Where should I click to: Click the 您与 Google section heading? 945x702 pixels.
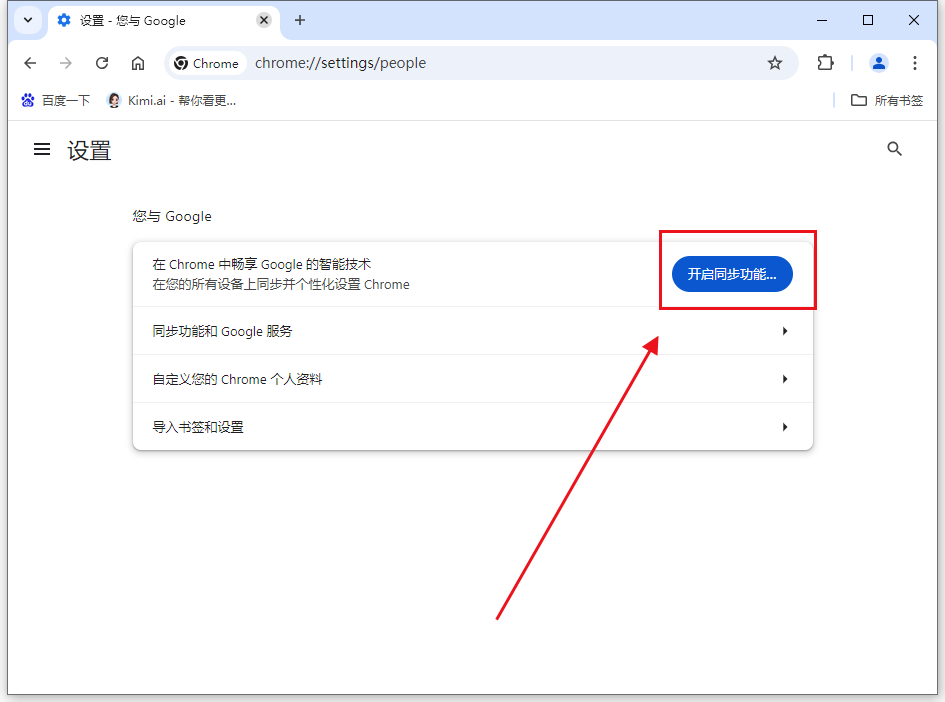click(172, 216)
